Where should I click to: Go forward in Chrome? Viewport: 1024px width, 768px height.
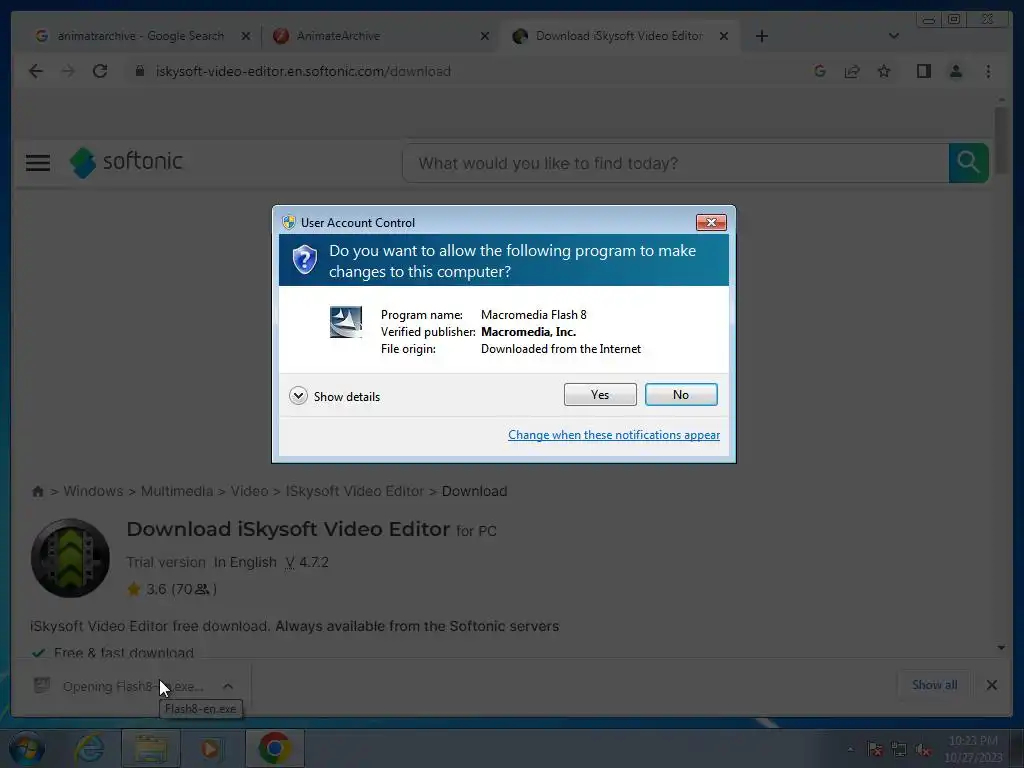coord(68,71)
